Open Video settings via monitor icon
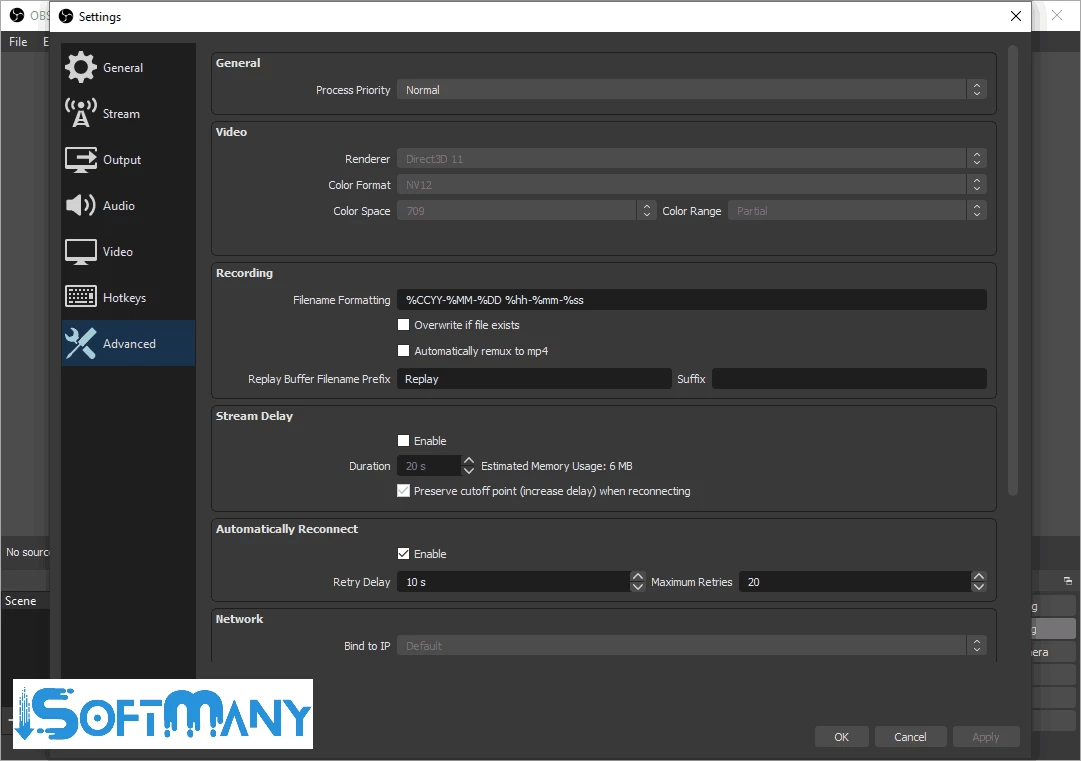Image resolution: width=1081 pixels, height=761 pixels. coord(81,252)
